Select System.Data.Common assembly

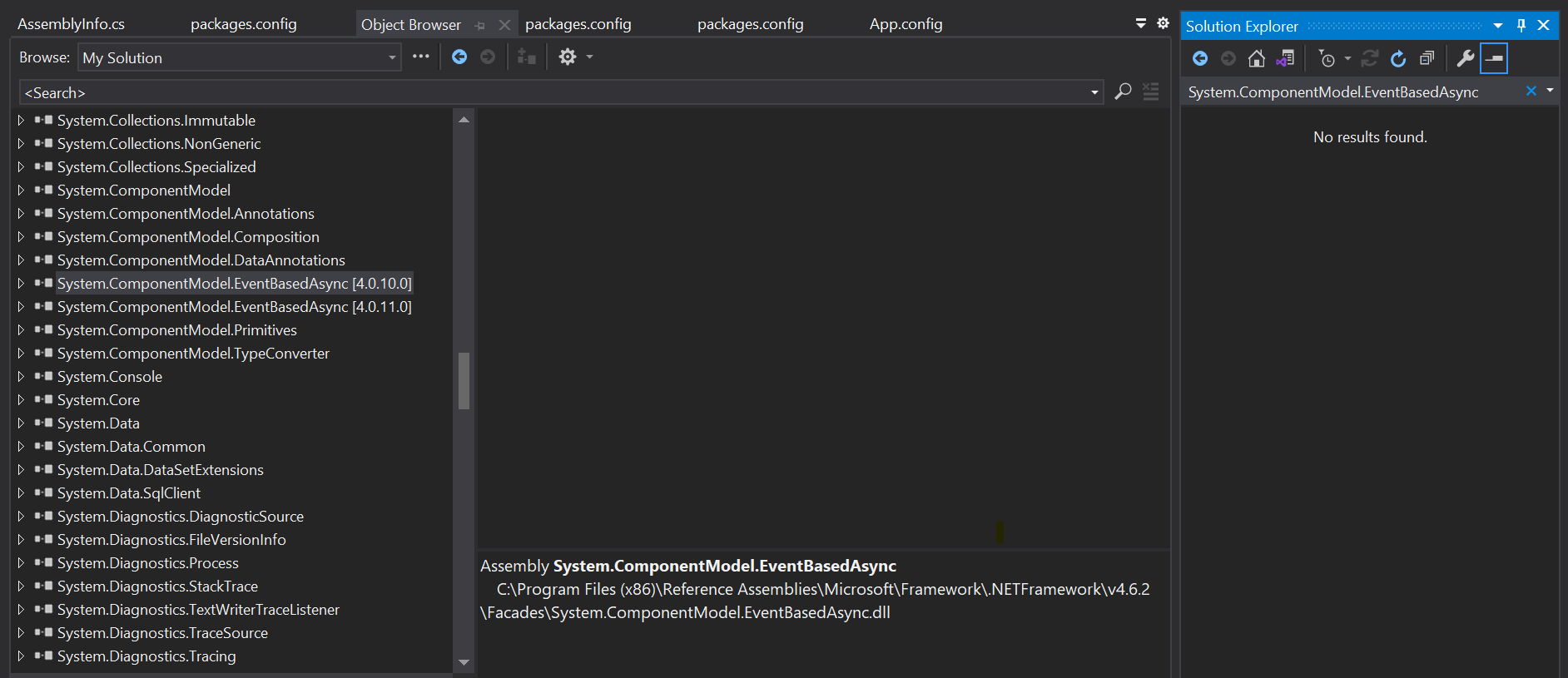[131, 447]
